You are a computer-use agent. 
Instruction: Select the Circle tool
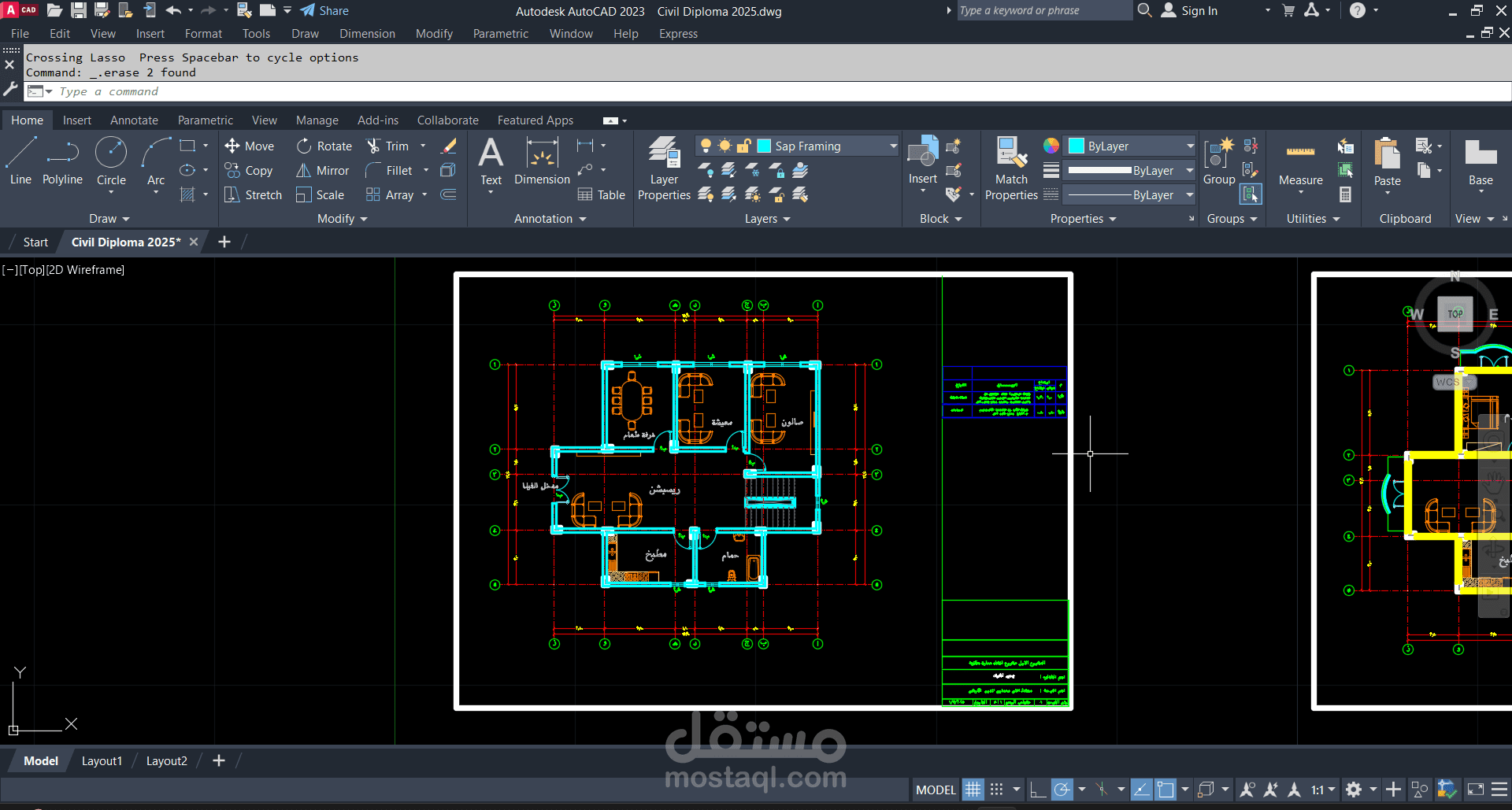click(x=111, y=160)
